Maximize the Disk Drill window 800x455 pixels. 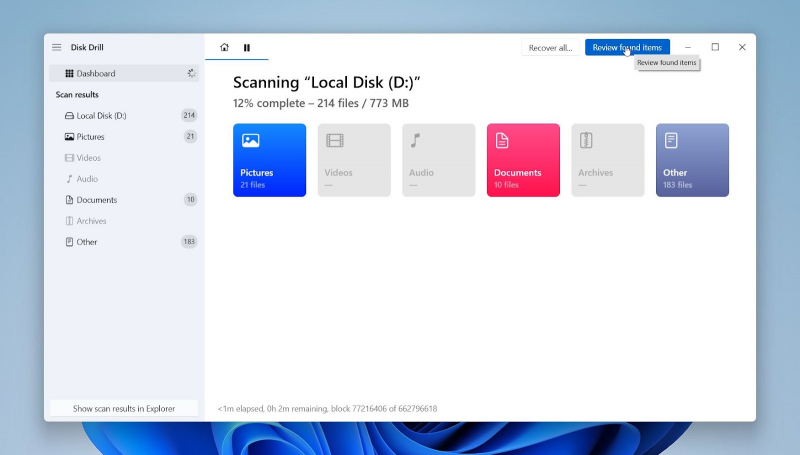point(715,47)
